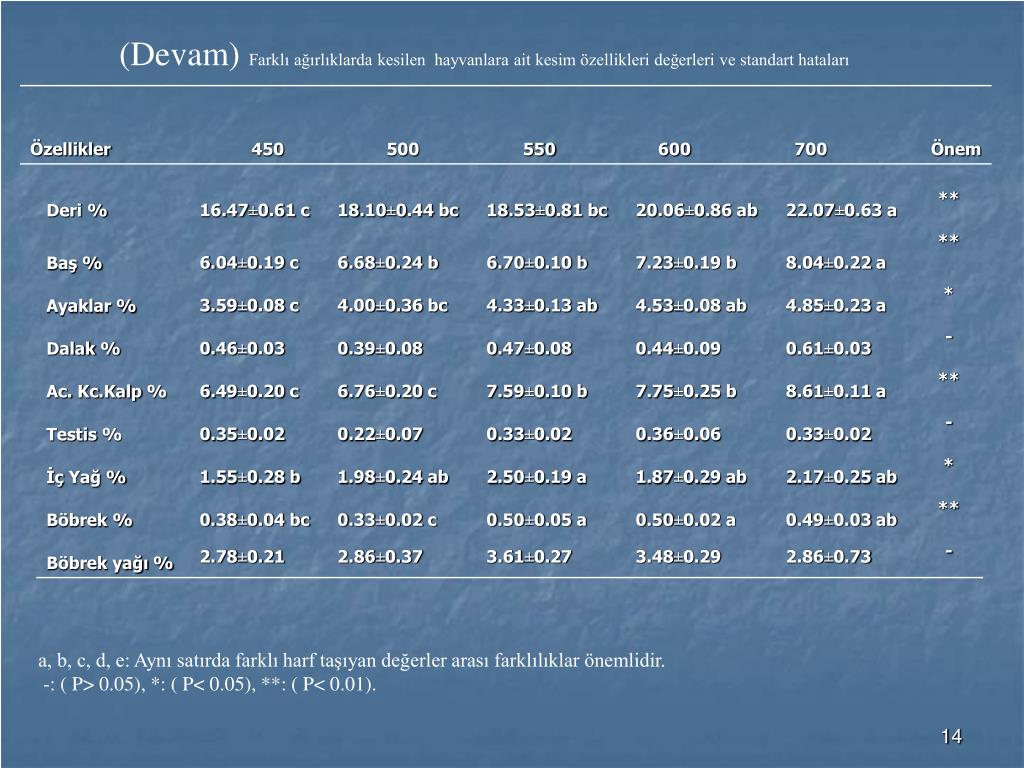Viewport: 1024px width, 768px height.
Task: Click the value '2.78±0.21'
Action: pos(242,557)
